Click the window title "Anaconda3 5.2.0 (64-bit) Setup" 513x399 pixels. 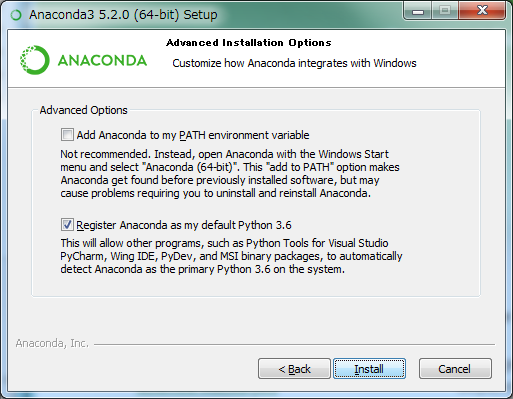click(123, 15)
